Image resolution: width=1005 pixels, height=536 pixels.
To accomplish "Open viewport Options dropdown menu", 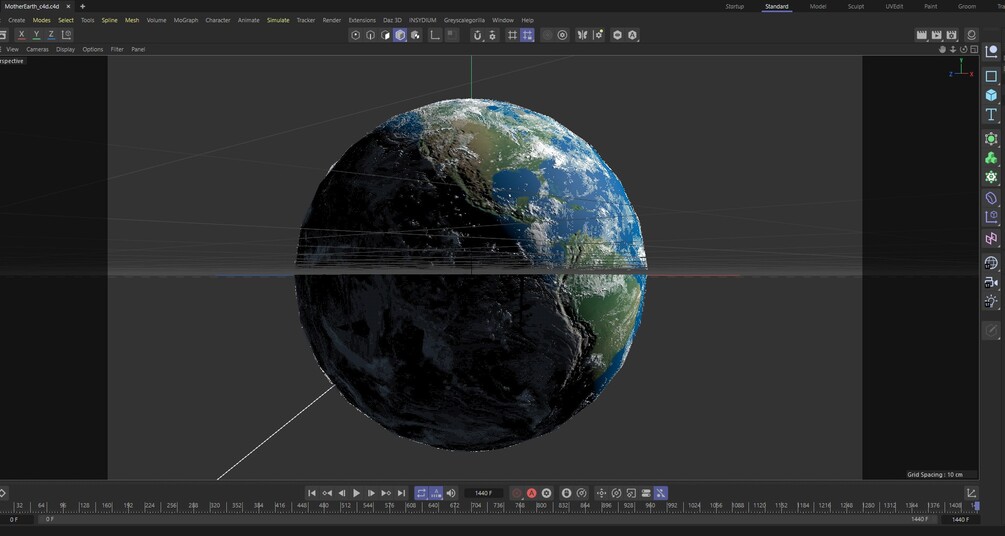I will coord(92,49).
